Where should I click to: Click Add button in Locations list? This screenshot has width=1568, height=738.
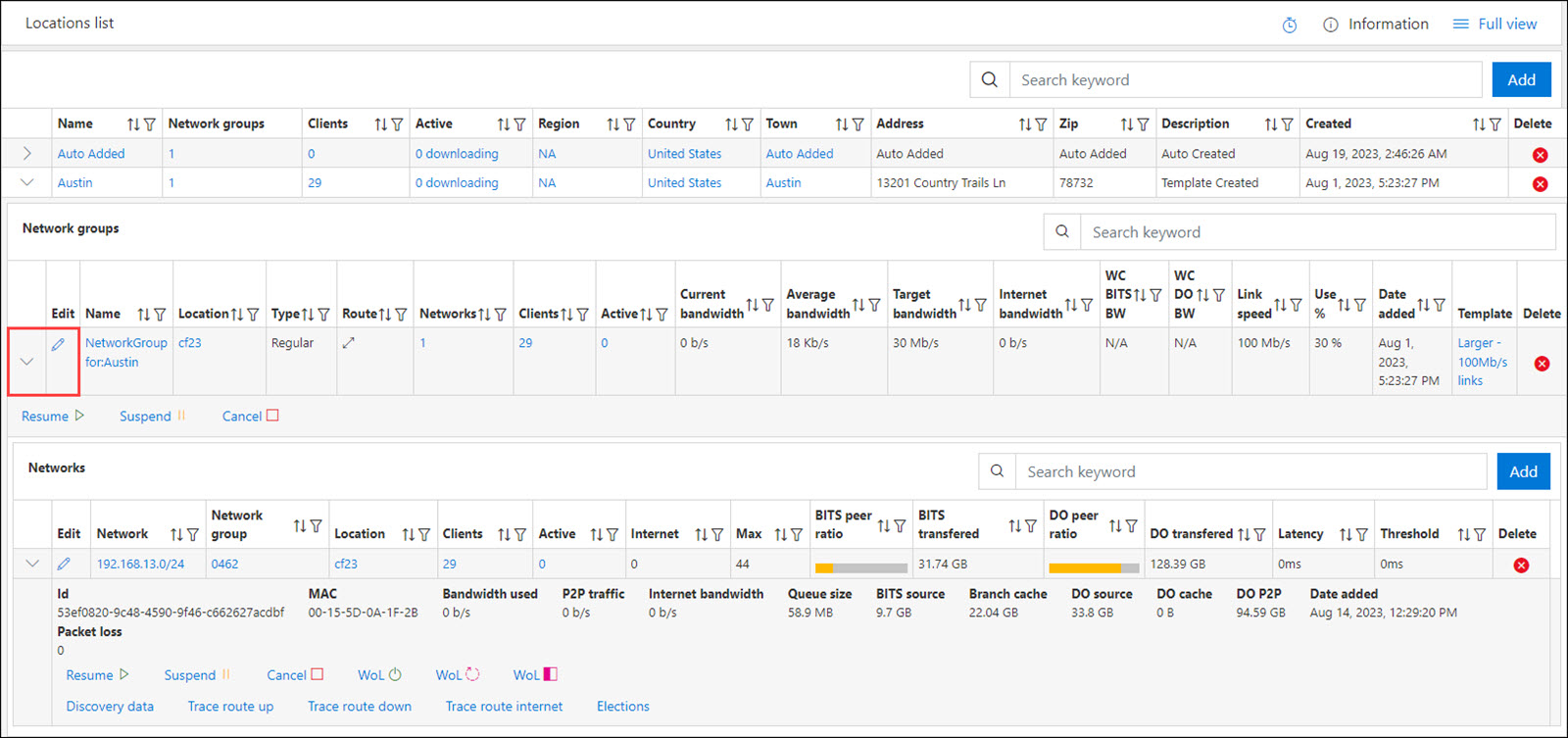pyautogui.click(x=1521, y=80)
